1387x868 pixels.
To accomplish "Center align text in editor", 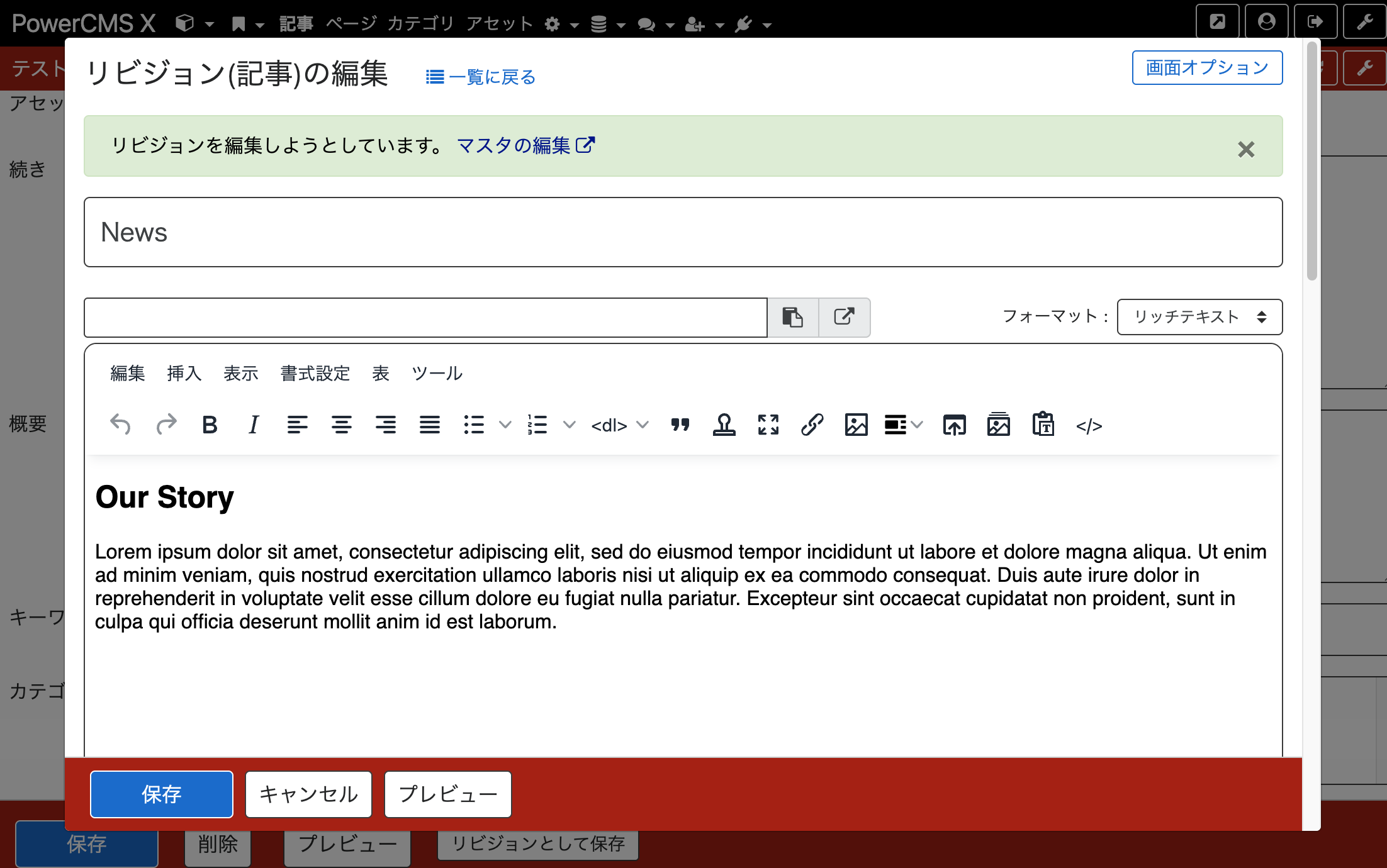I will 342,425.
